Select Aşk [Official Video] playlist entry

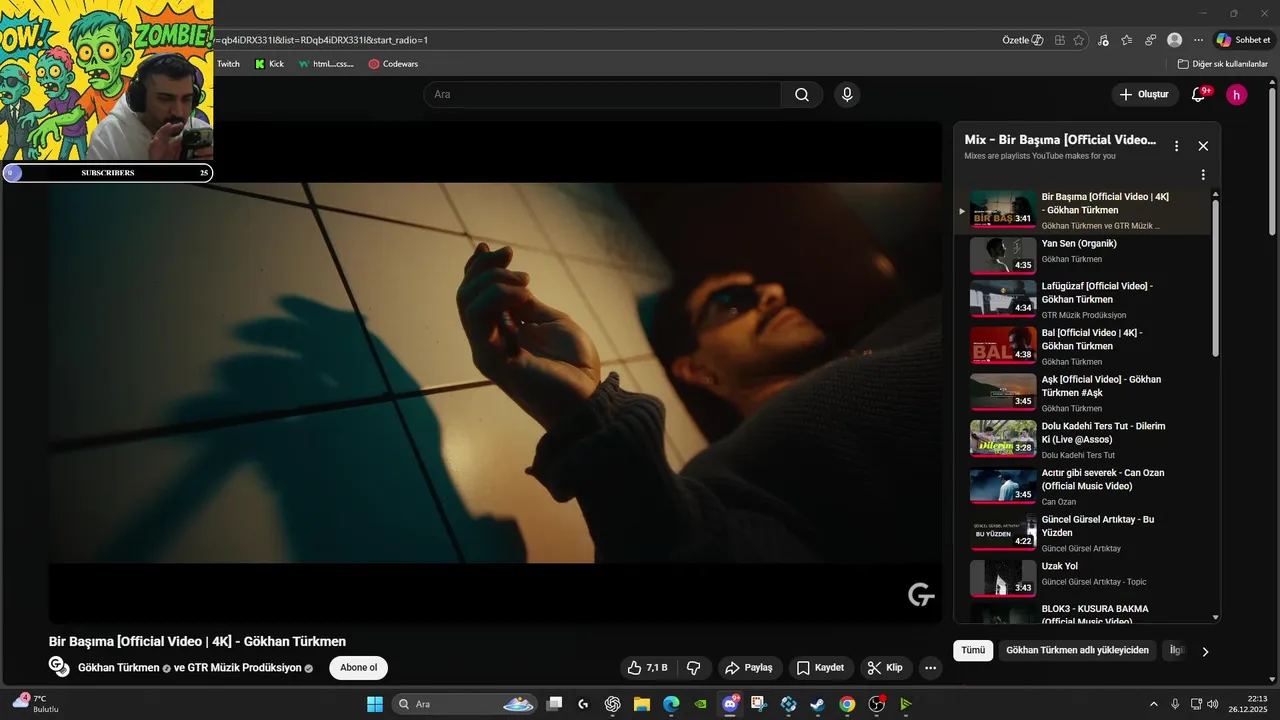coord(1085,392)
